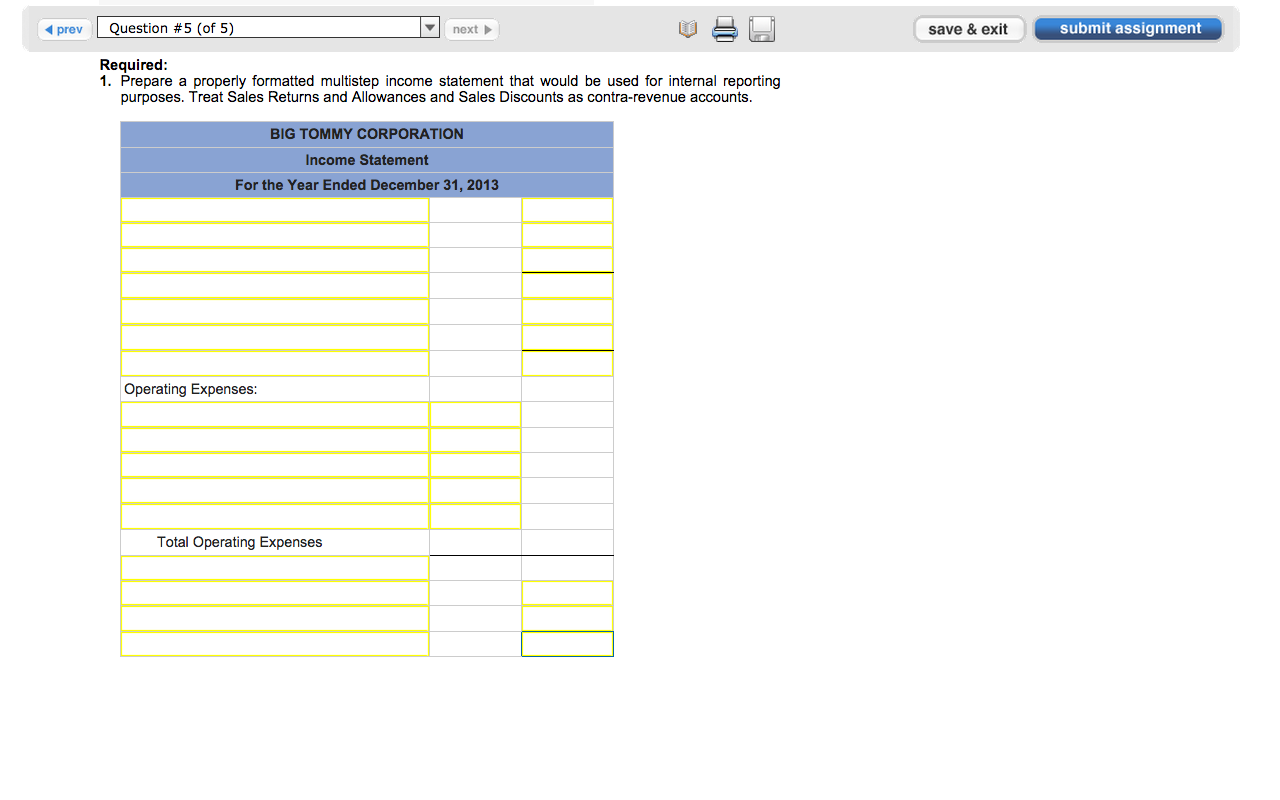The height and width of the screenshot is (800, 1280).
Task: Click the Required: heading text
Action: coord(134,65)
